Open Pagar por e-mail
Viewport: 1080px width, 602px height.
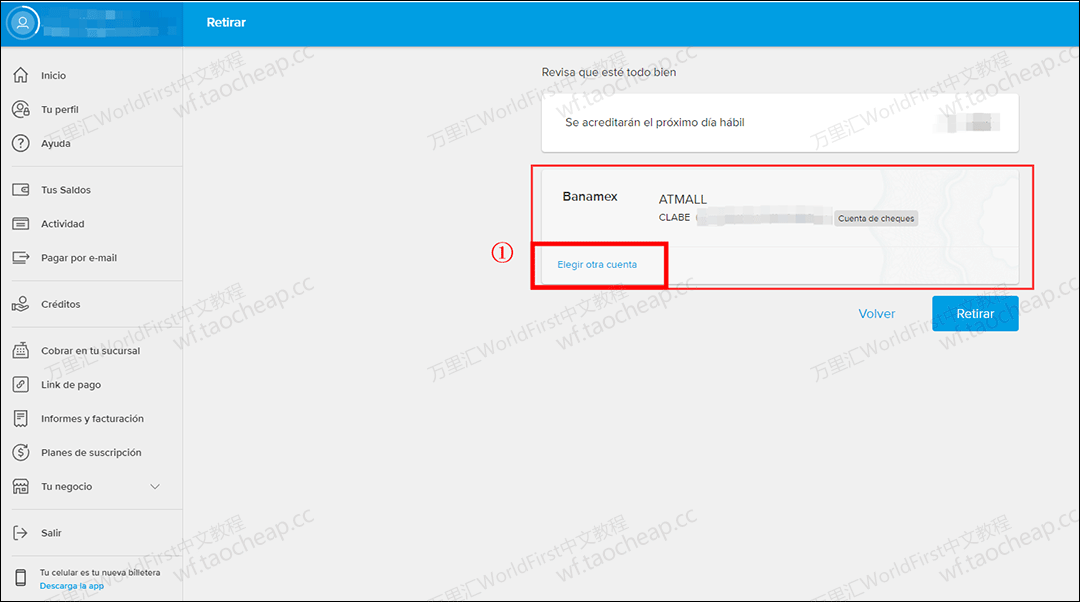click(x=79, y=258)
